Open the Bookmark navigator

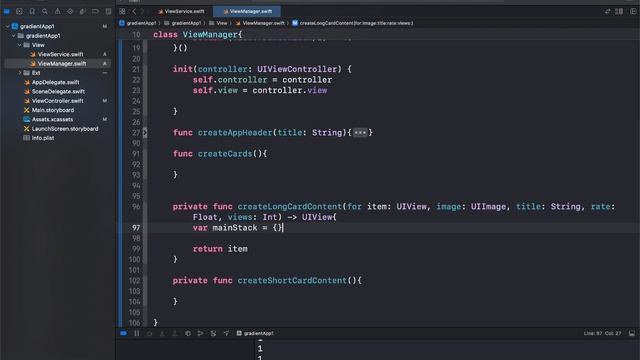pyautogui.click(x=32, y=11)
